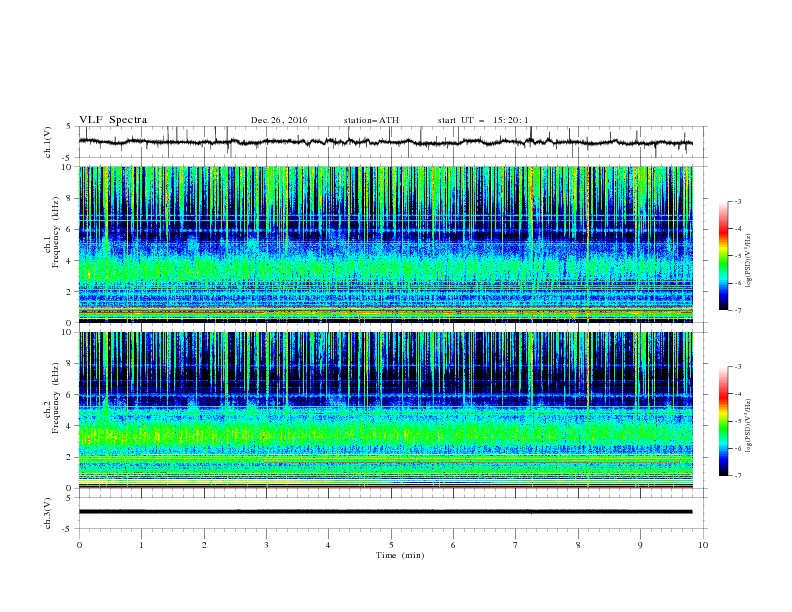Click the 'ch.3(V)' waveform axis label

pos(48,513)
